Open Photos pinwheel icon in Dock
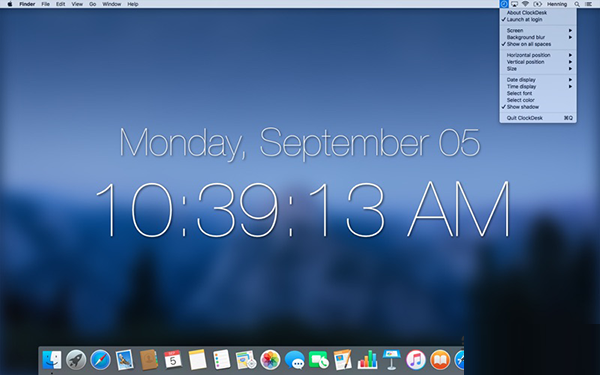The width and height of the screenshot is (600, 375). [270, 360]
